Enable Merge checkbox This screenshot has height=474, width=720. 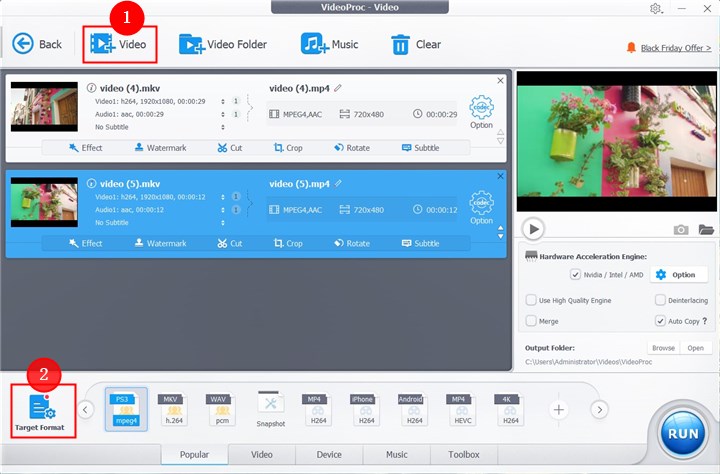tap(531, 321)
